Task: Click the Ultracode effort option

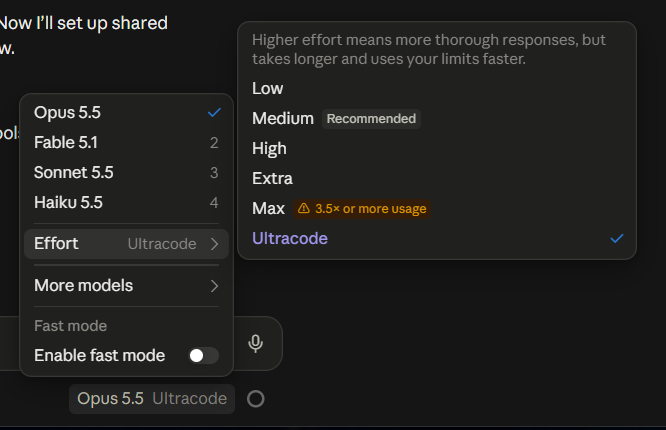Action: pyautogui.click(x=437, y=238)
